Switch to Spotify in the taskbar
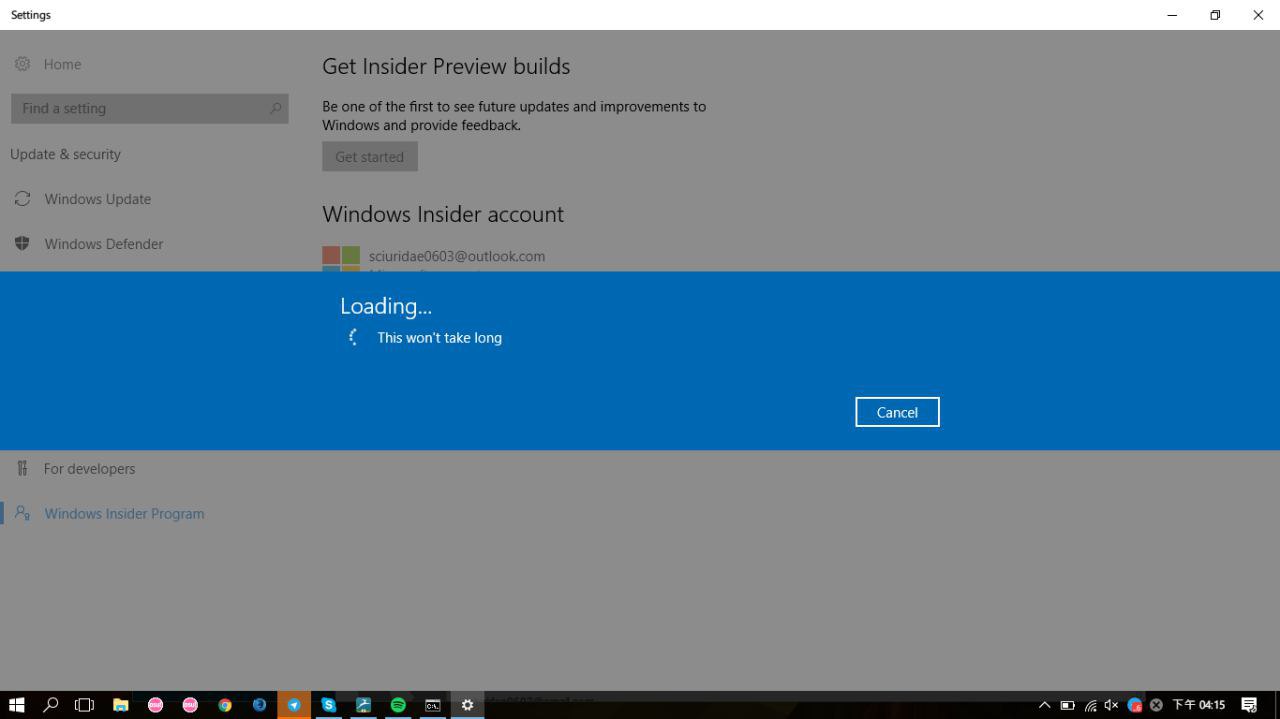This screenshot has height=719, width=1280. 398,705
